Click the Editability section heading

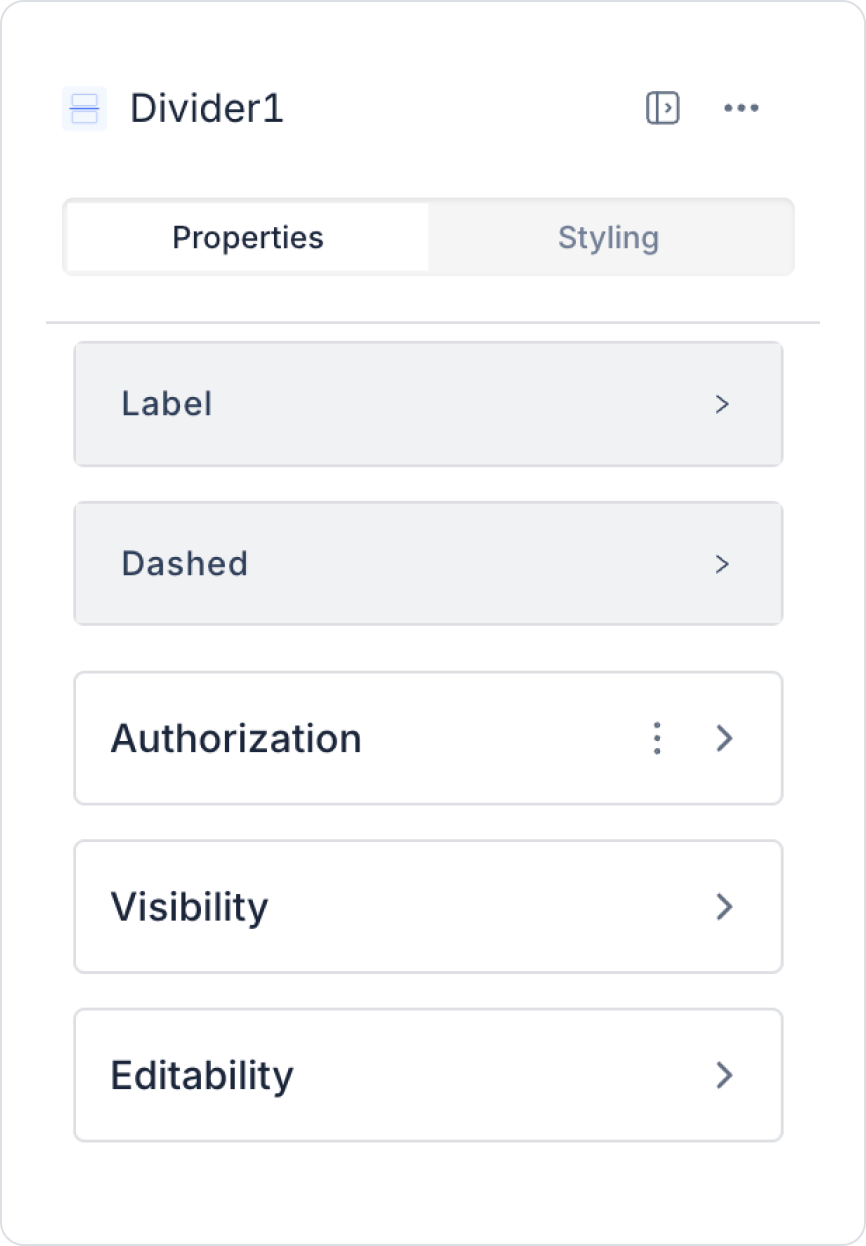pos(202,1075)
